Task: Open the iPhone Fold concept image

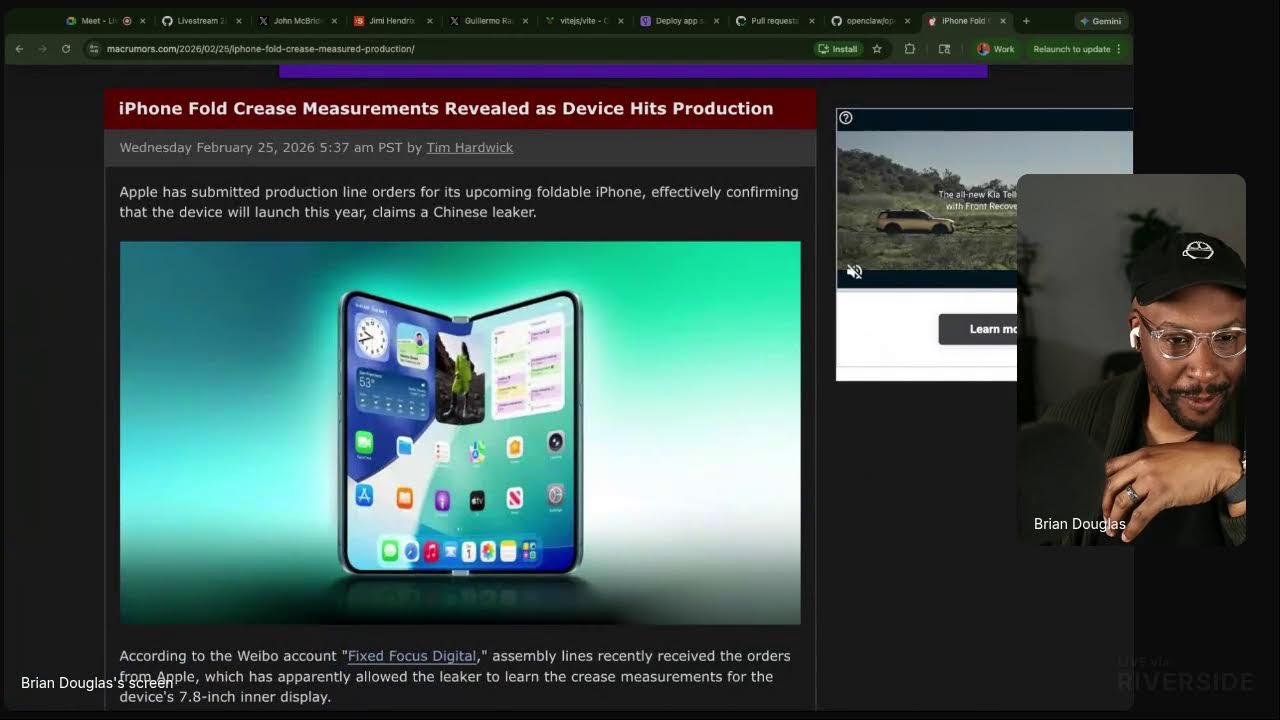Action: [x=460, y=433]
